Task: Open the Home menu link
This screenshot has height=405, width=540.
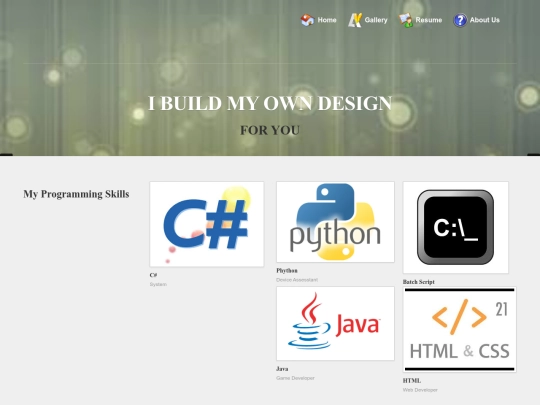Action: (327, 20)
